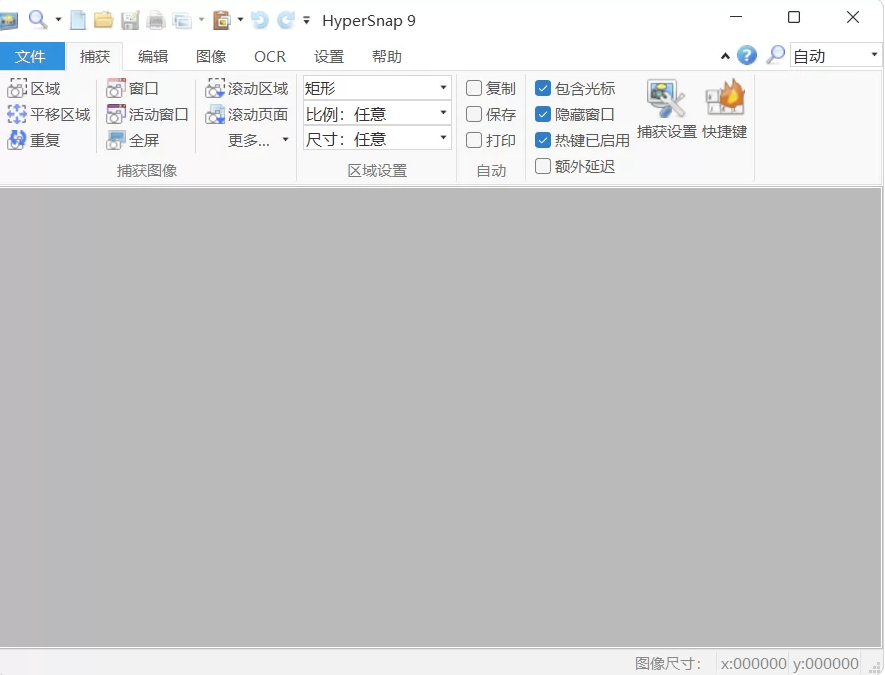The width and height of the screenshot is (885, 675).
Task: Click the Save icon in quick access toolbar
Action: pyautogui.click(x=130, y=19)
